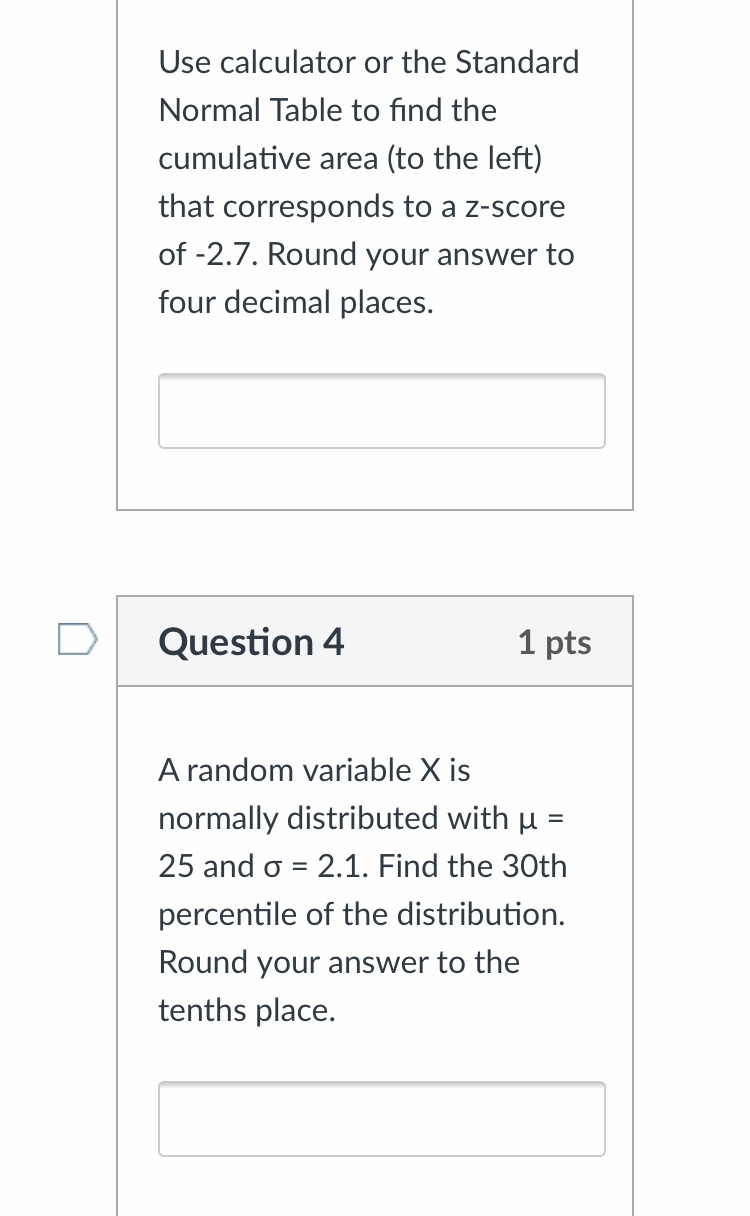This screenshot has width=750, height=1216.
Task: Click the '25 and σ = 2.1' line
Action: click(x=362, y=866)
